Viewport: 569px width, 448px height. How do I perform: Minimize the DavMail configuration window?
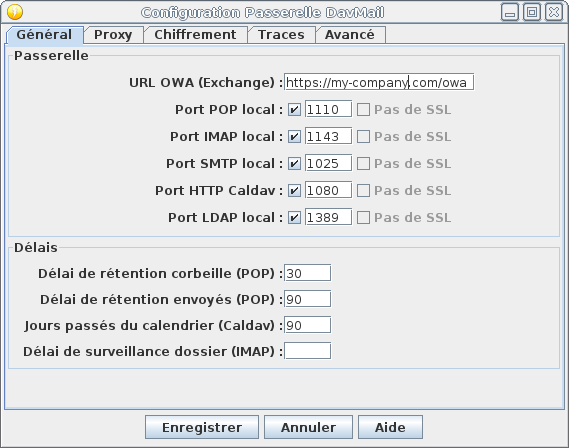(x=510, y=12)
